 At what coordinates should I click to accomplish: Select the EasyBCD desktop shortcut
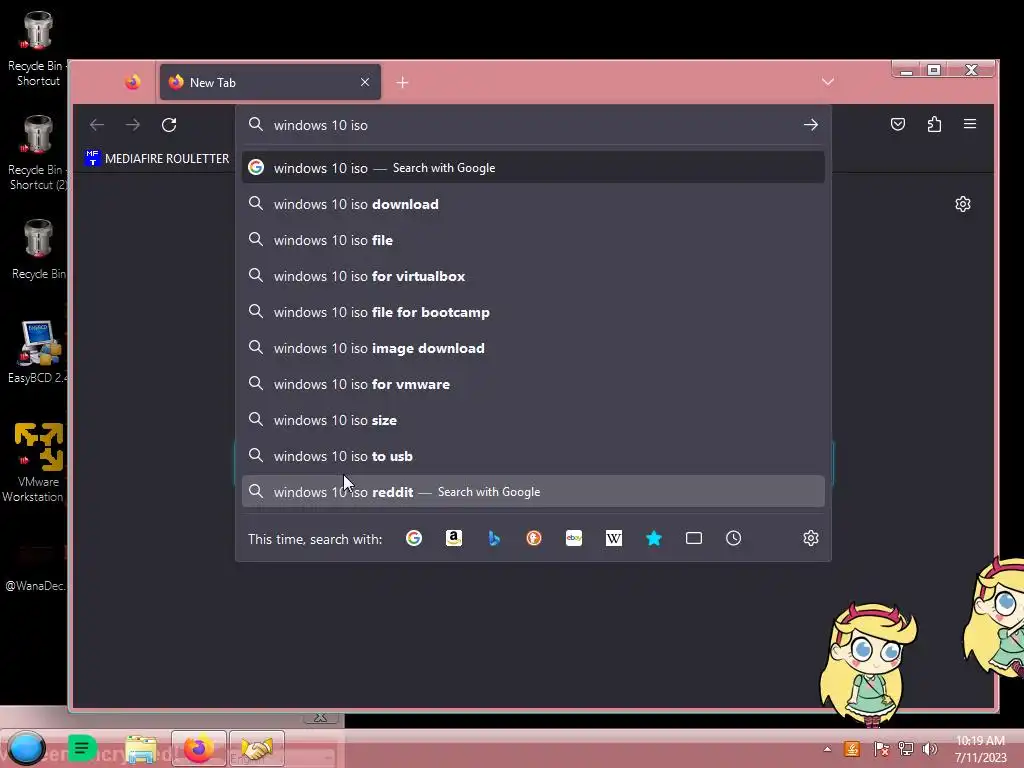pyautogui.click(x=37, y=352)
